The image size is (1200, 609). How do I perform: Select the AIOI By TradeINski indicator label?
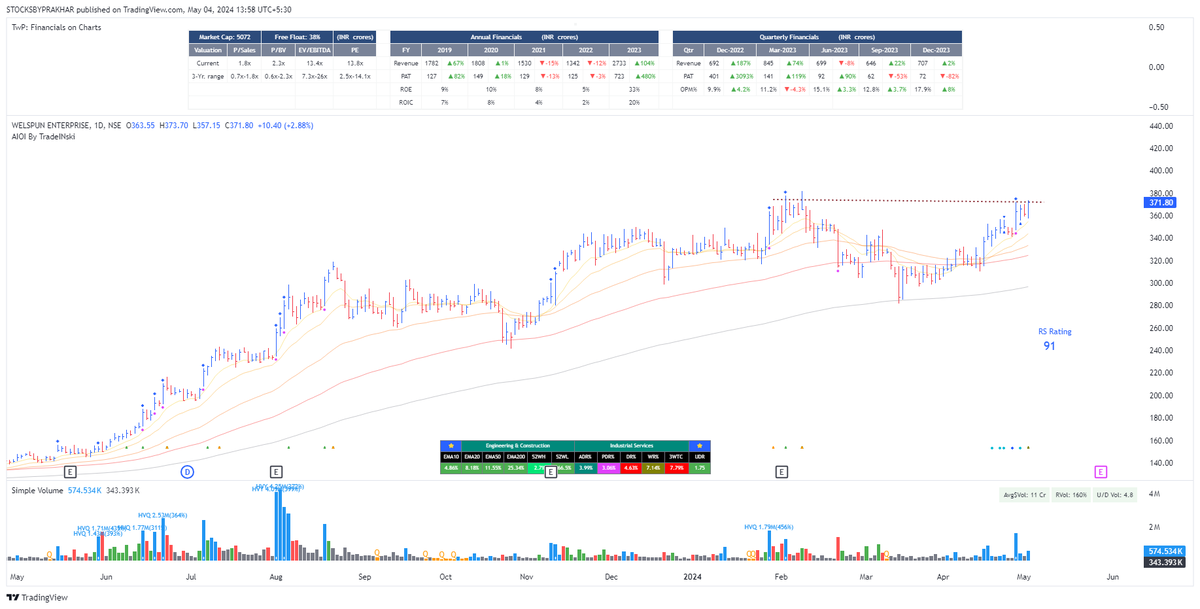coord(45,137)
